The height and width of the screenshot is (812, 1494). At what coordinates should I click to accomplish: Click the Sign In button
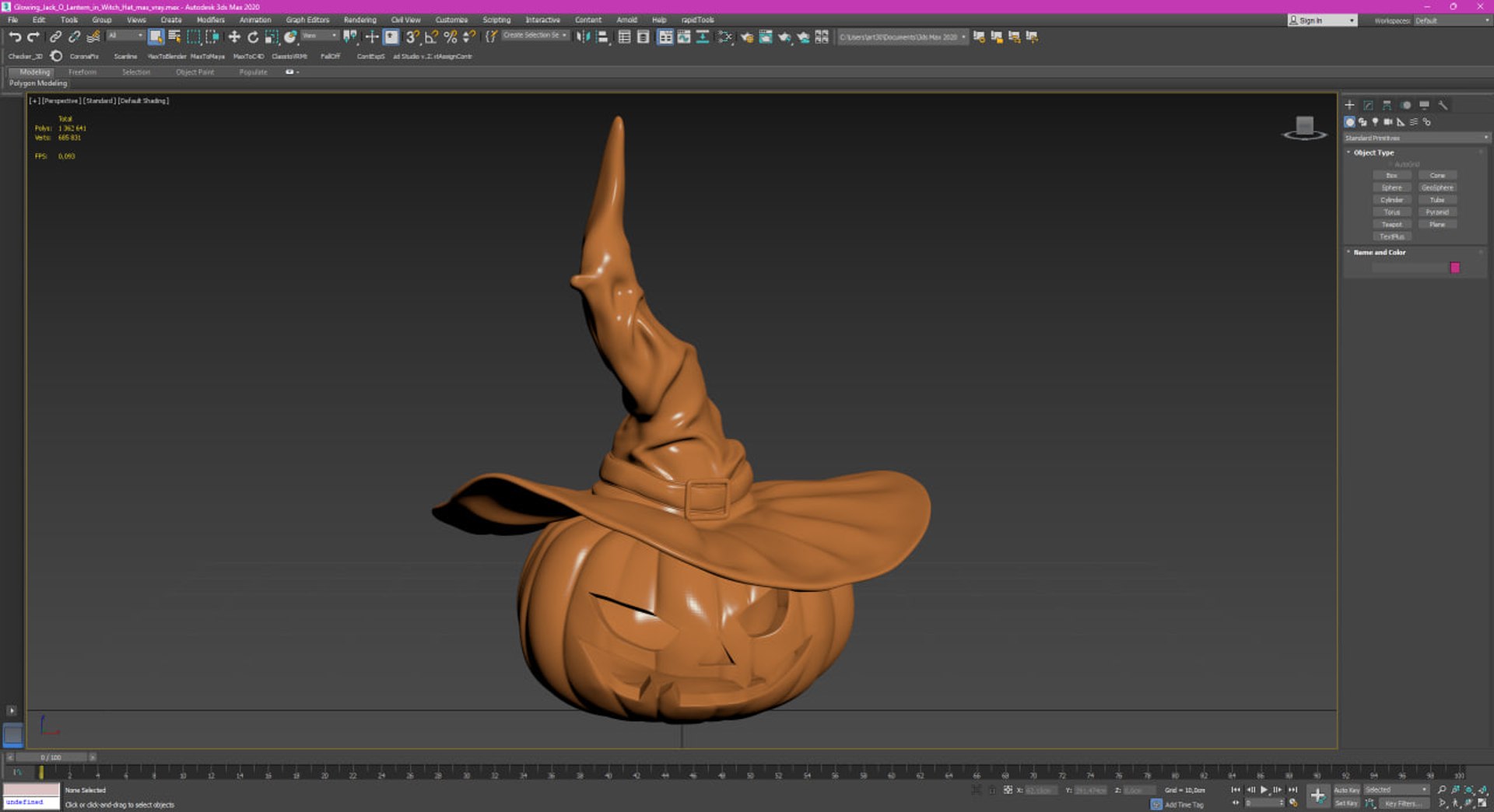click(1322, 20)
